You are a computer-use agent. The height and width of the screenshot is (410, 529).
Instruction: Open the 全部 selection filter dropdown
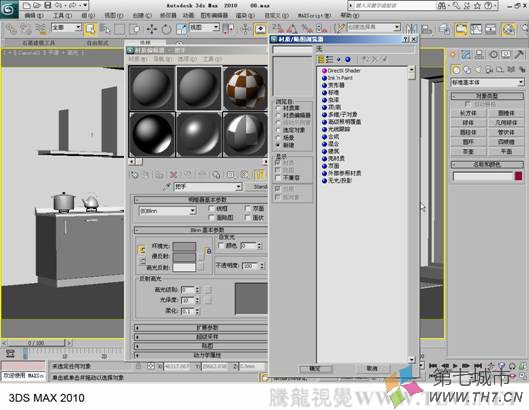click(x=66, y=27)
